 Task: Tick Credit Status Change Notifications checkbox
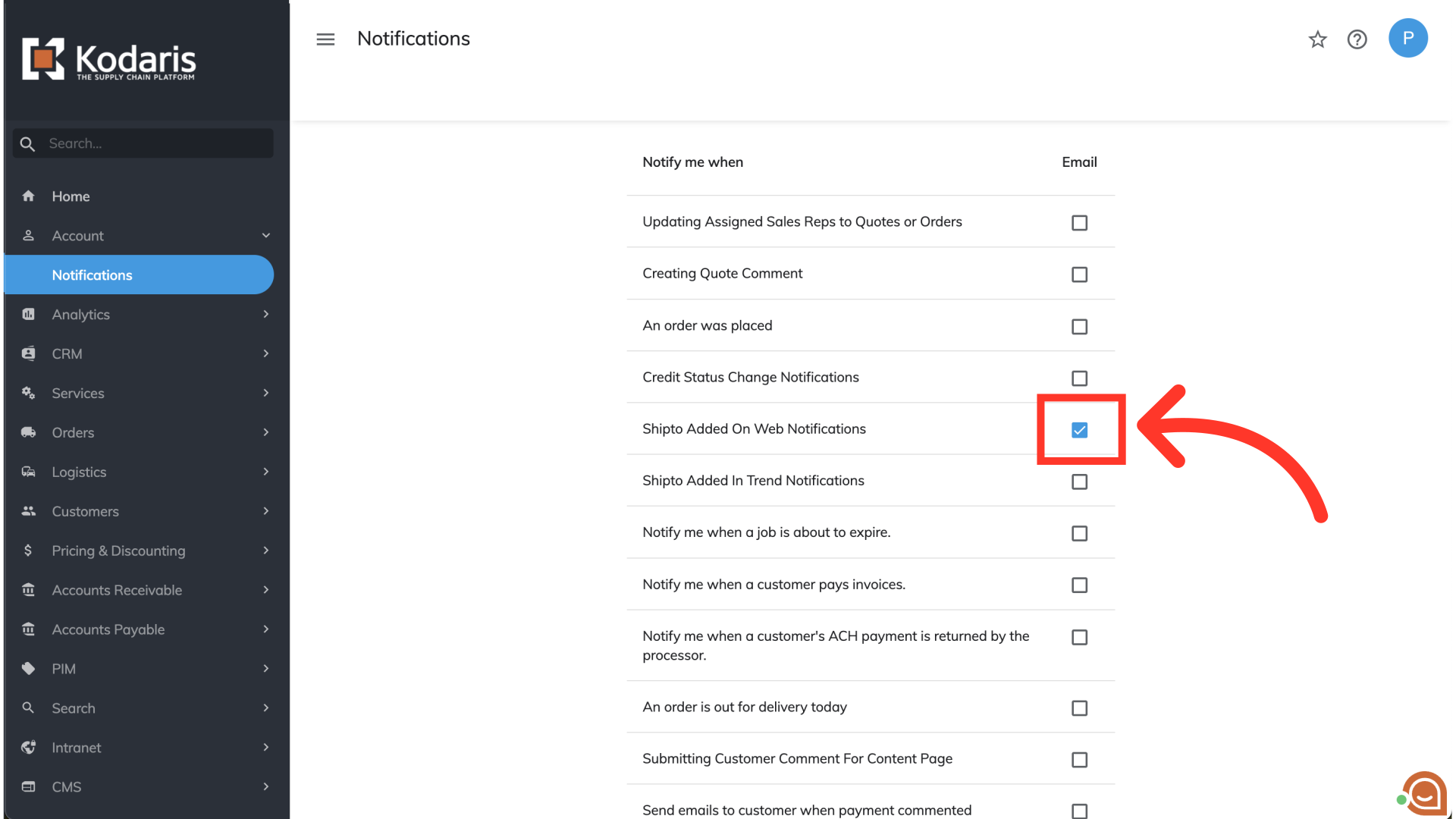coord(1079,378)
